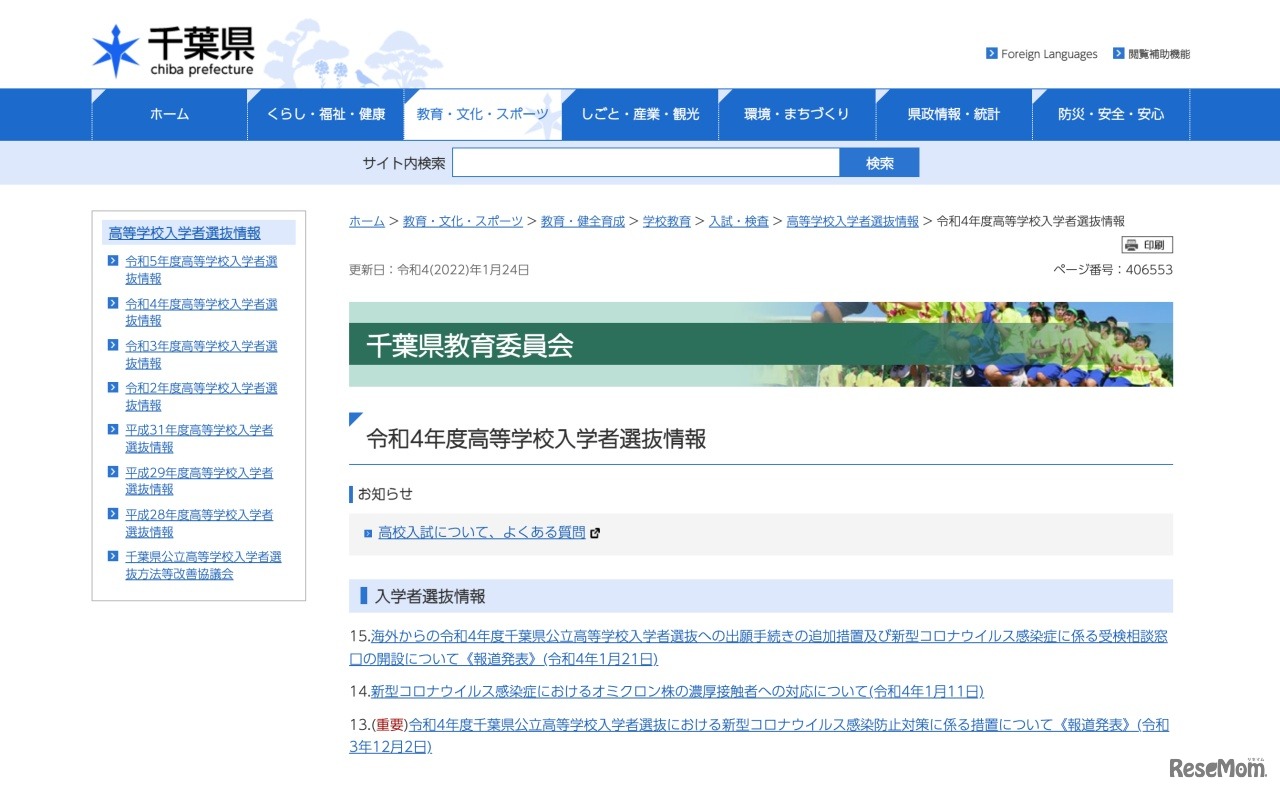The width and height of the screenshot is (1280, 791).
Task: Click the ホーム breadcrumb link
Action: pos(366,221)
